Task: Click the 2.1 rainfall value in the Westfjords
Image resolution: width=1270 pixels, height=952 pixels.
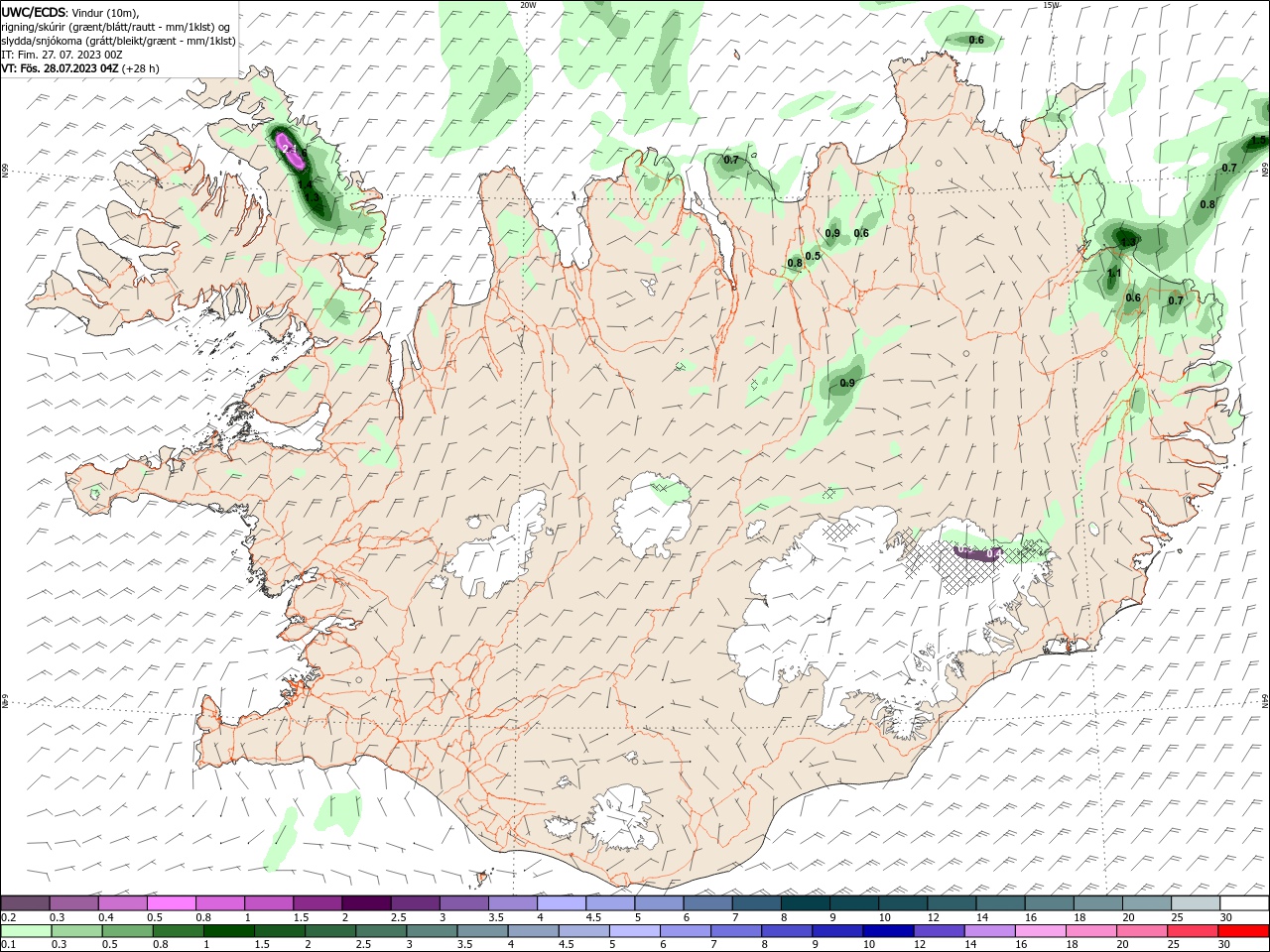Action: (x=290, y=149)
